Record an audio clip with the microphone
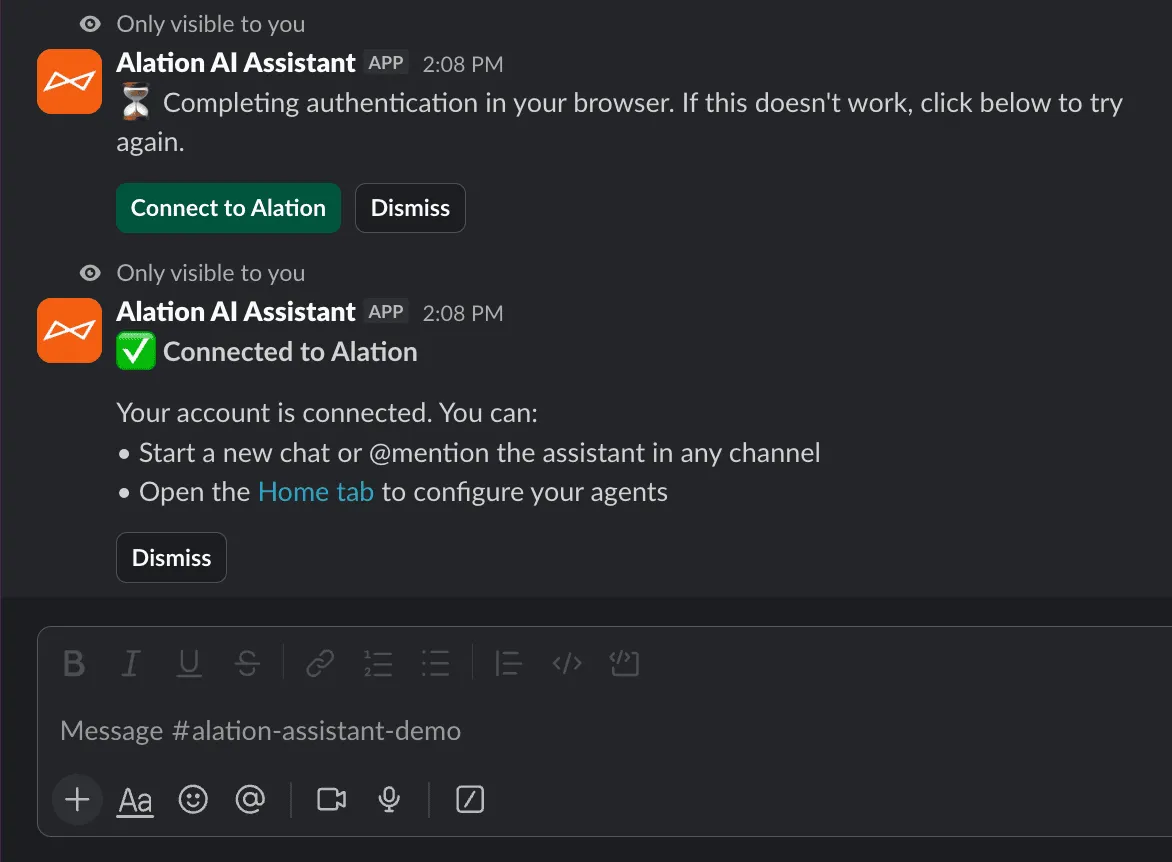The height and width of the screenshot is (862, 1172). [x=388, y=799]
